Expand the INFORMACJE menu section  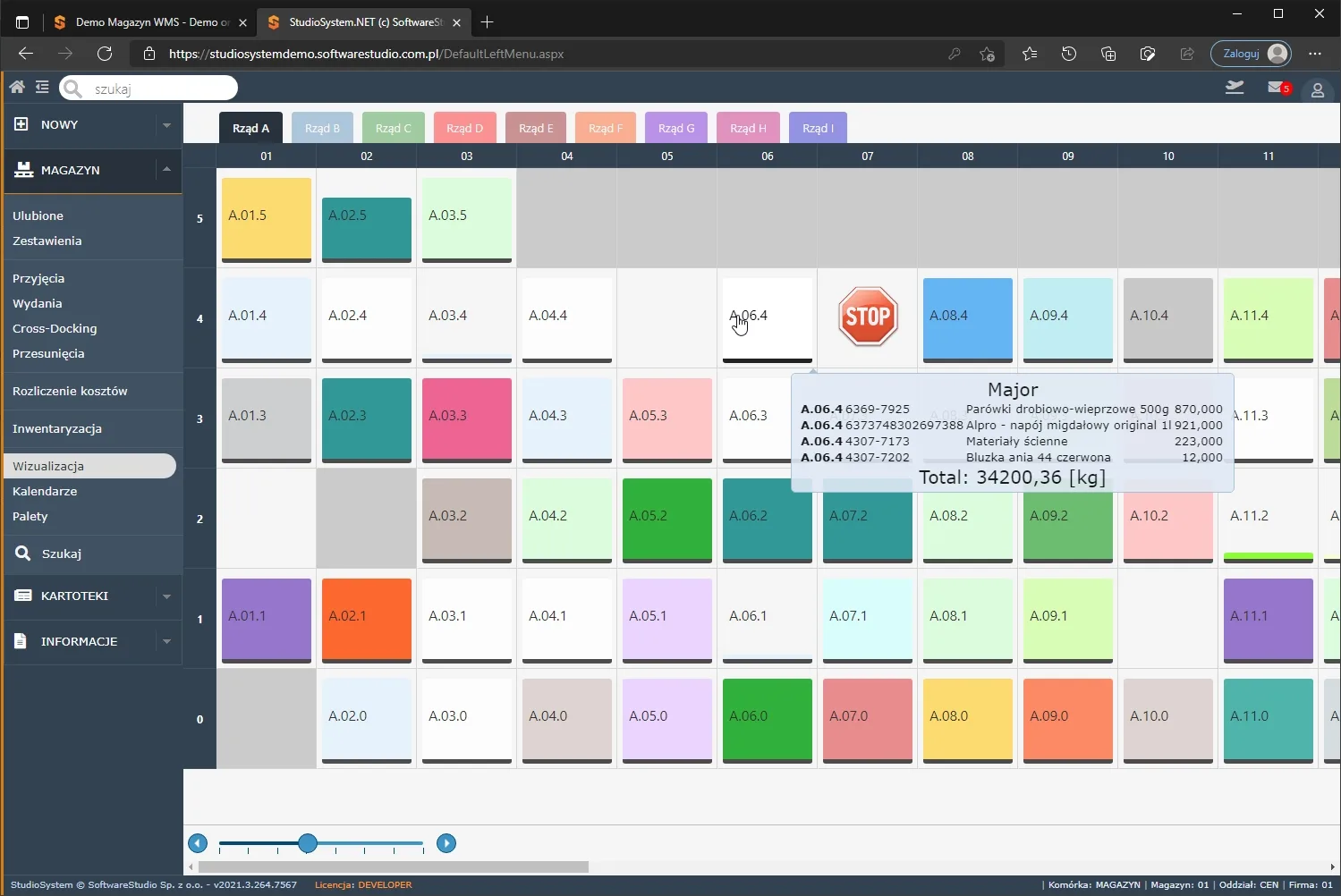click(x=166, y=641)
